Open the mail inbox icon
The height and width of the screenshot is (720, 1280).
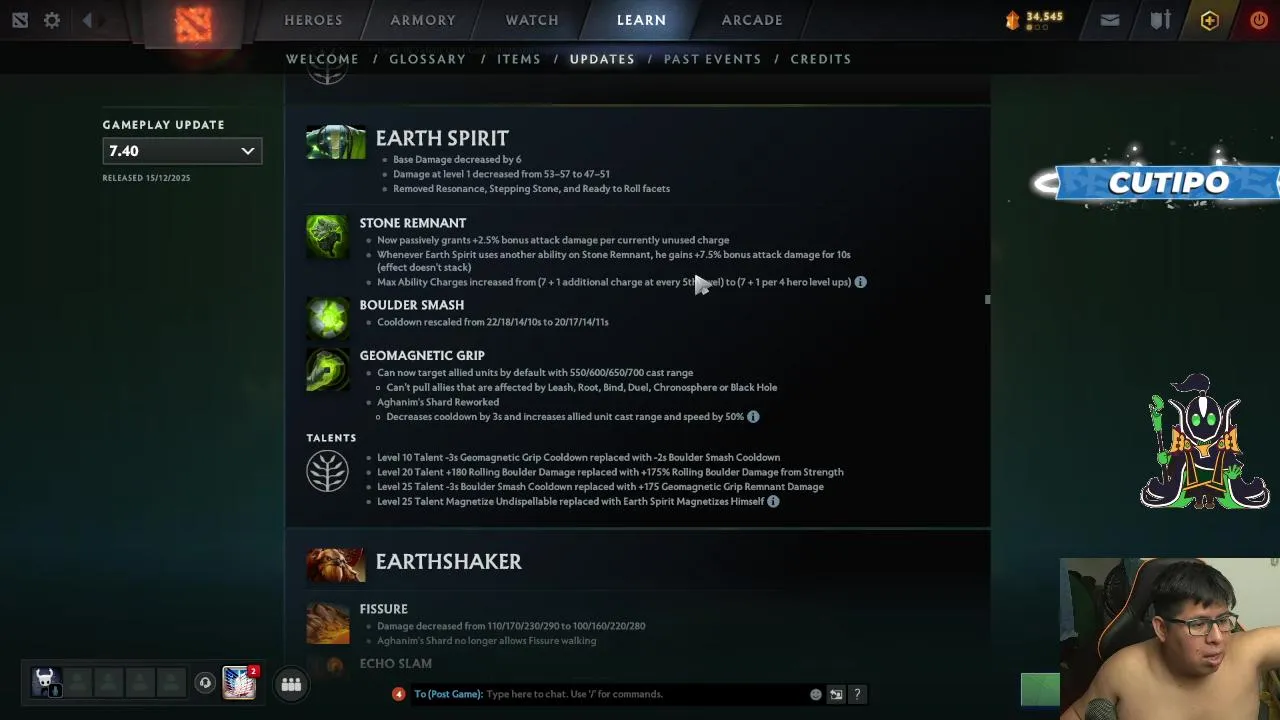point(1110,20)
